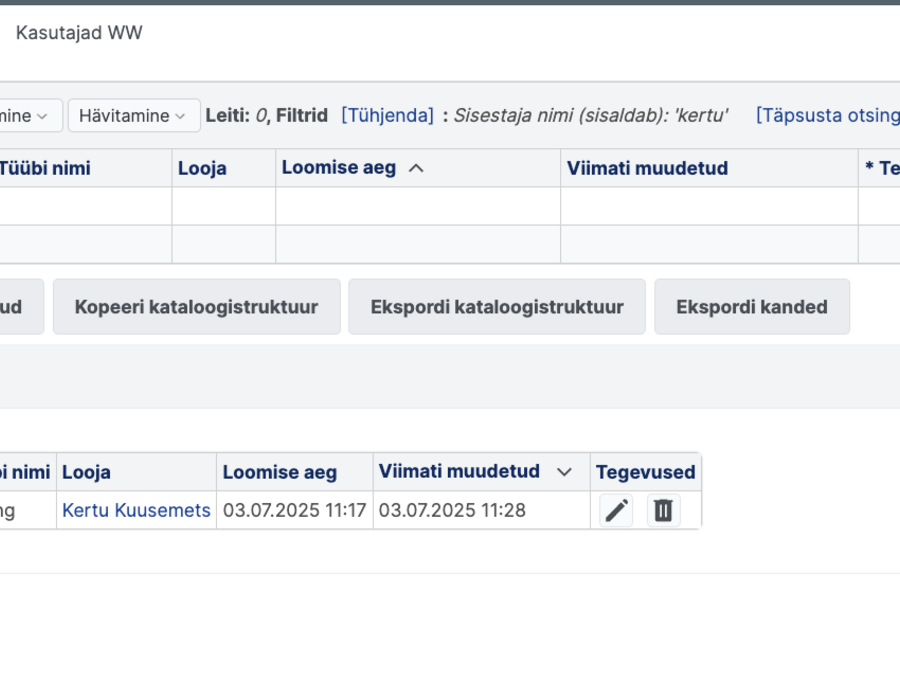900x700 pixels.
Task: Open the partially visible 'mine' dropdown
Action: click(x=30, y=115)
